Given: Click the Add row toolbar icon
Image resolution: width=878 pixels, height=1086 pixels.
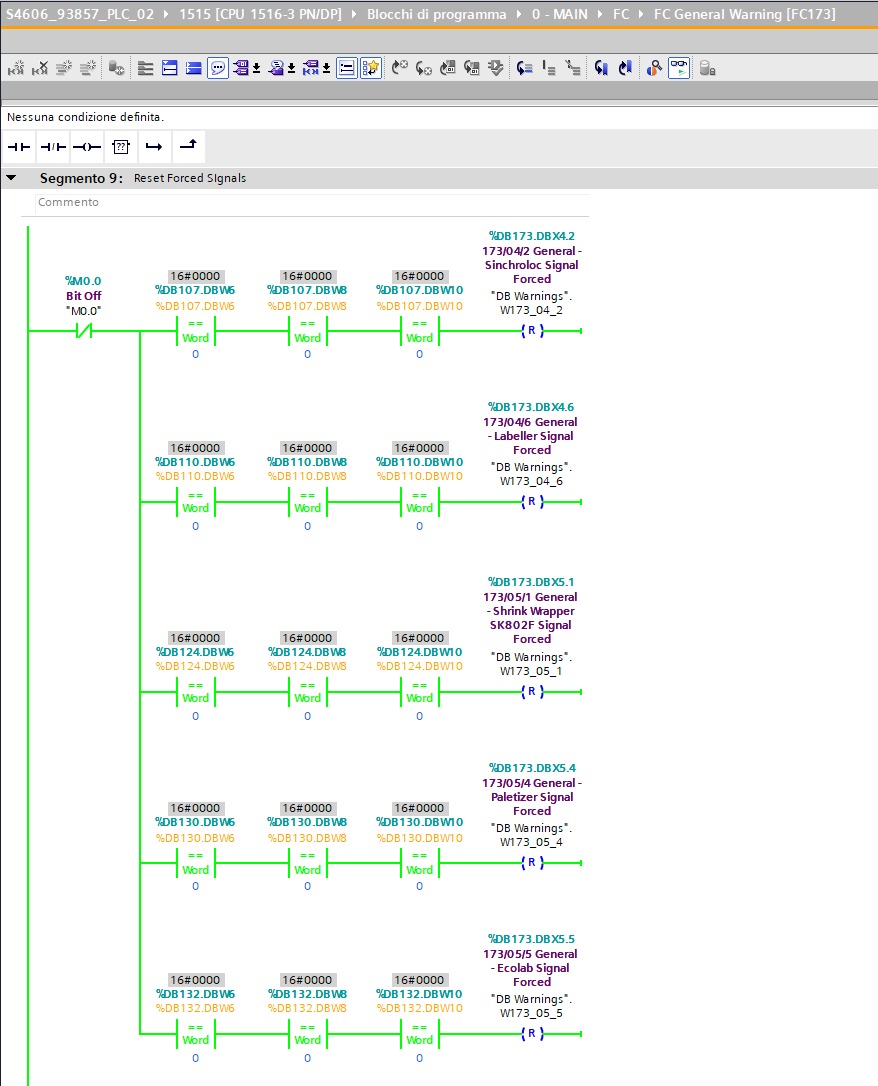Looking at the screenshot, I should (87, 68).
